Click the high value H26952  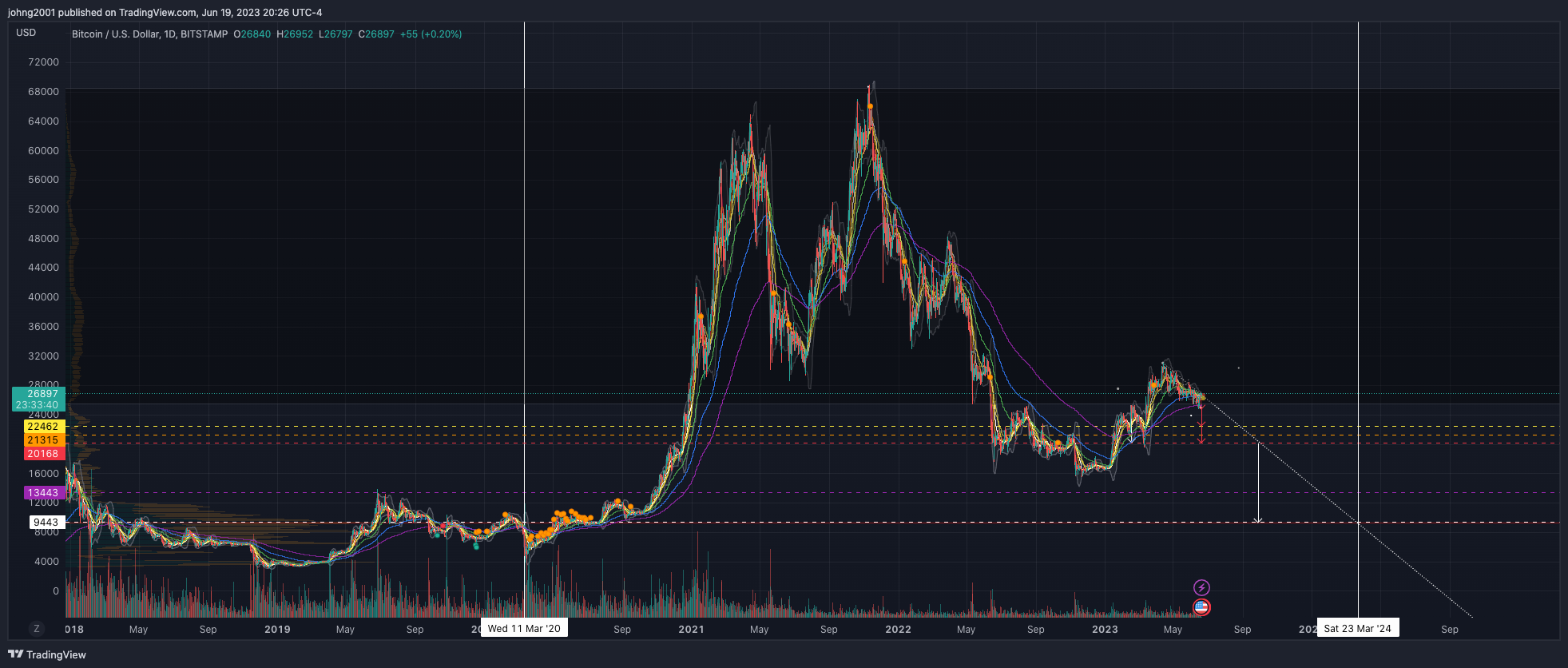tap(295, 34)
